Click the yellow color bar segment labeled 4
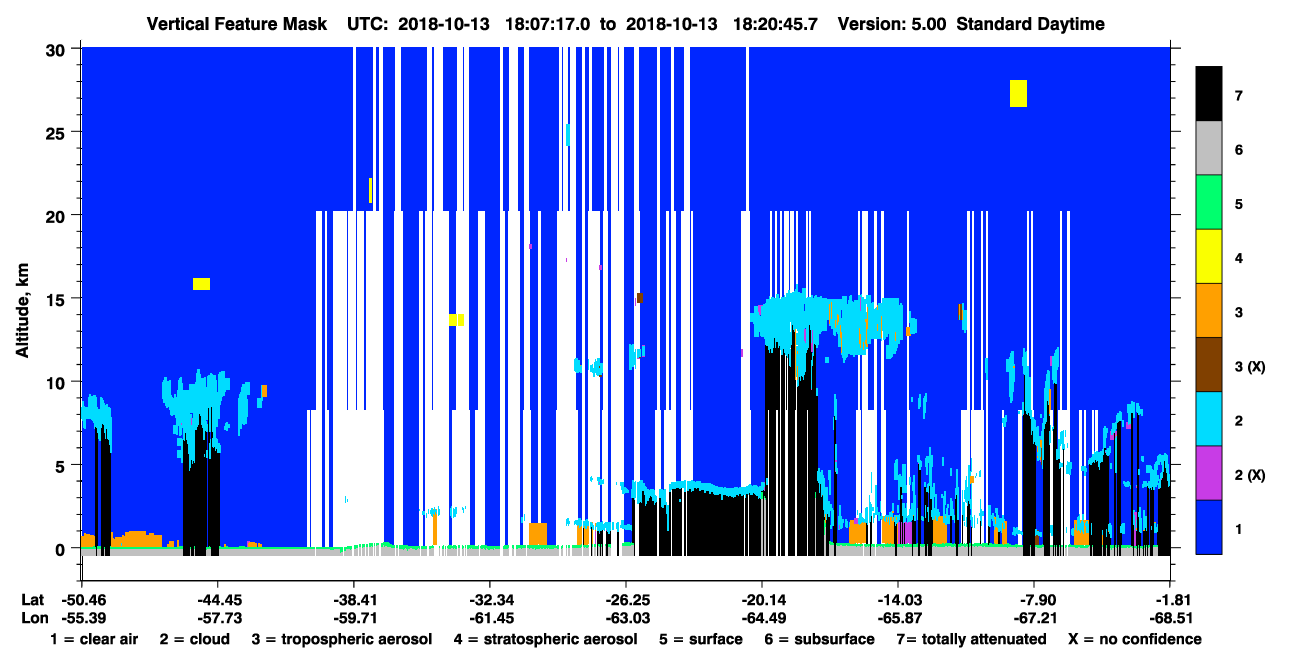 1209,256
